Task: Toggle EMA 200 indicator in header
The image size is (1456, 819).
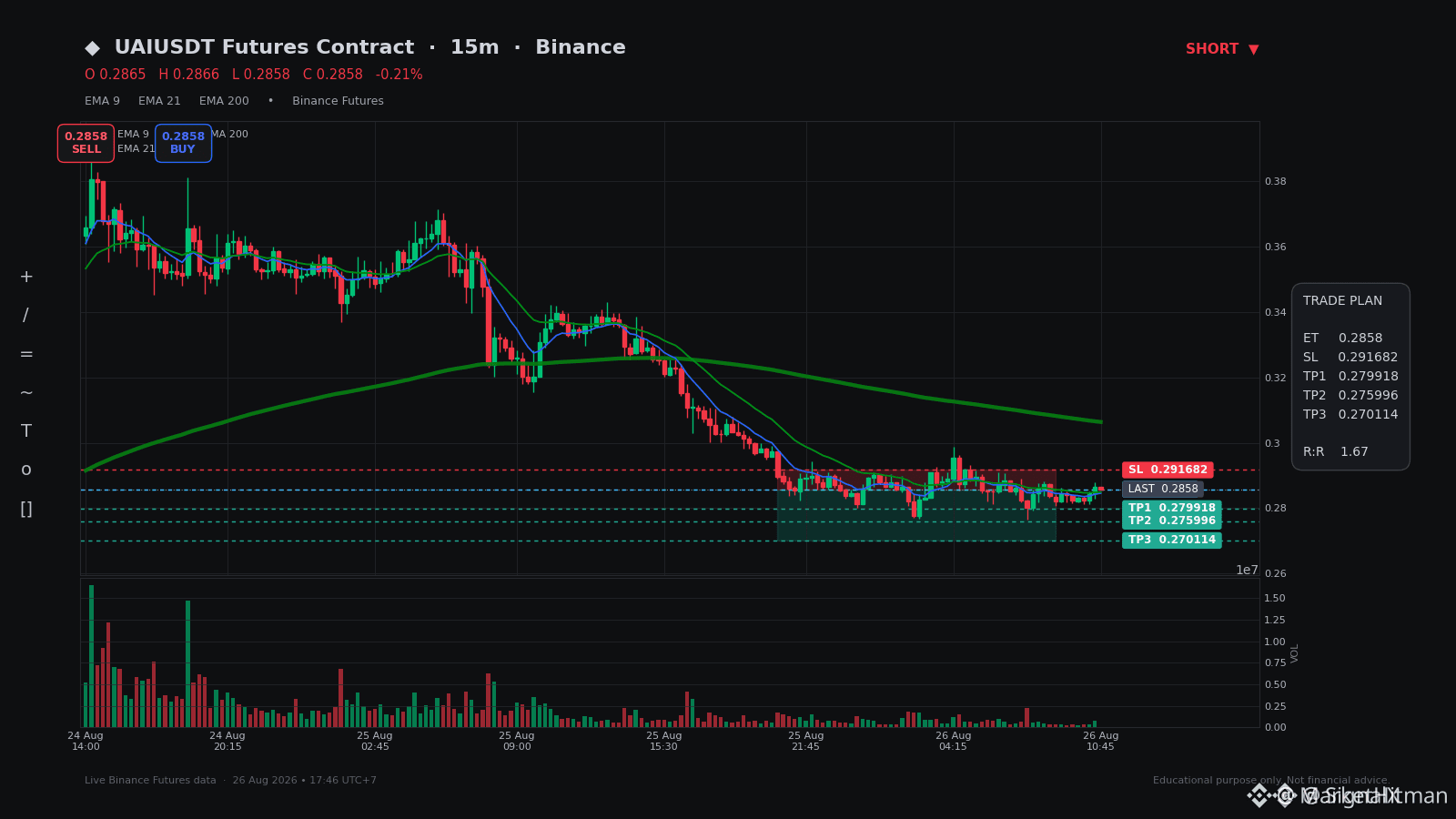Action: click(224, 101)
